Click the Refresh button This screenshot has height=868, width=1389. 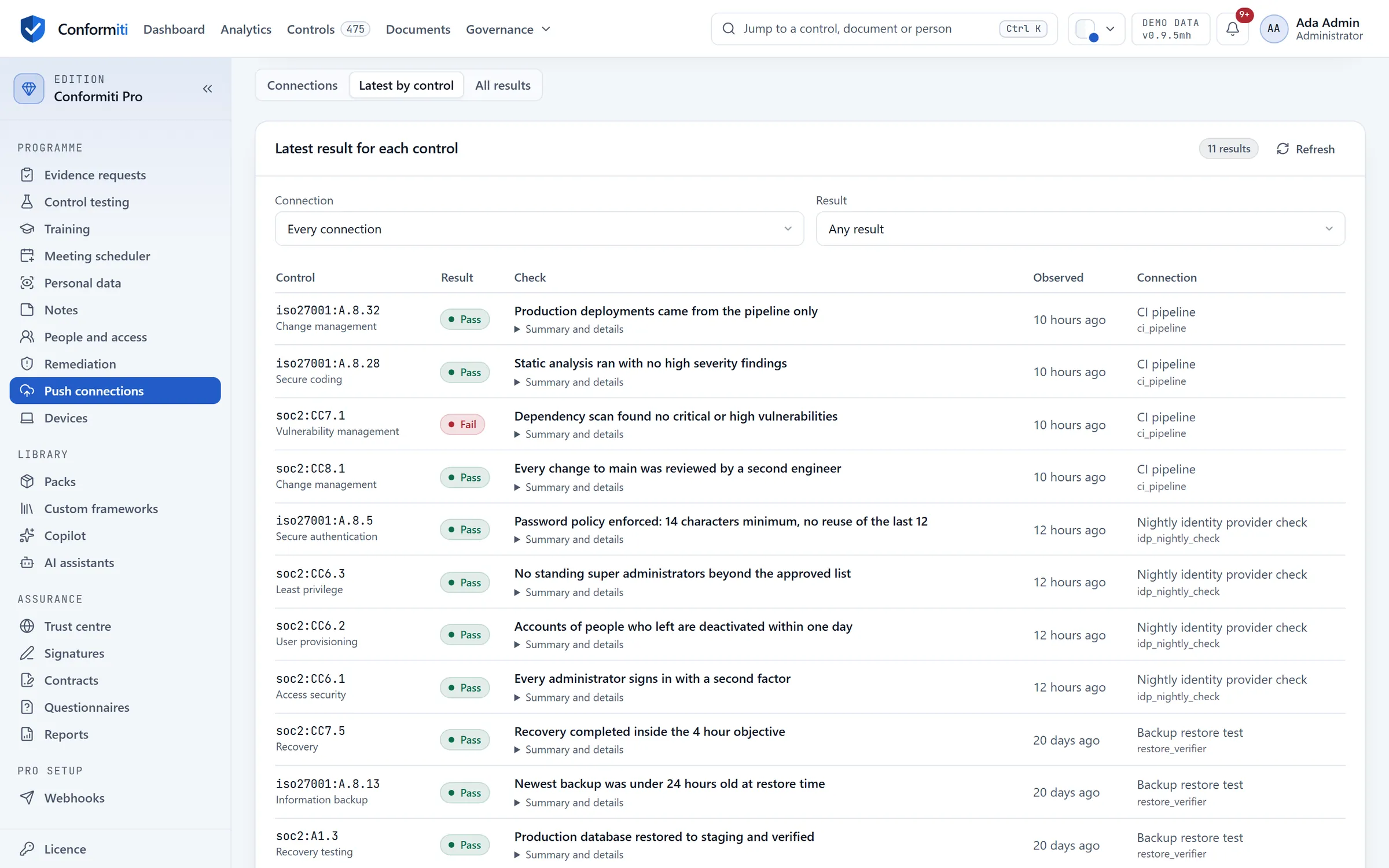coord(1306,149)
